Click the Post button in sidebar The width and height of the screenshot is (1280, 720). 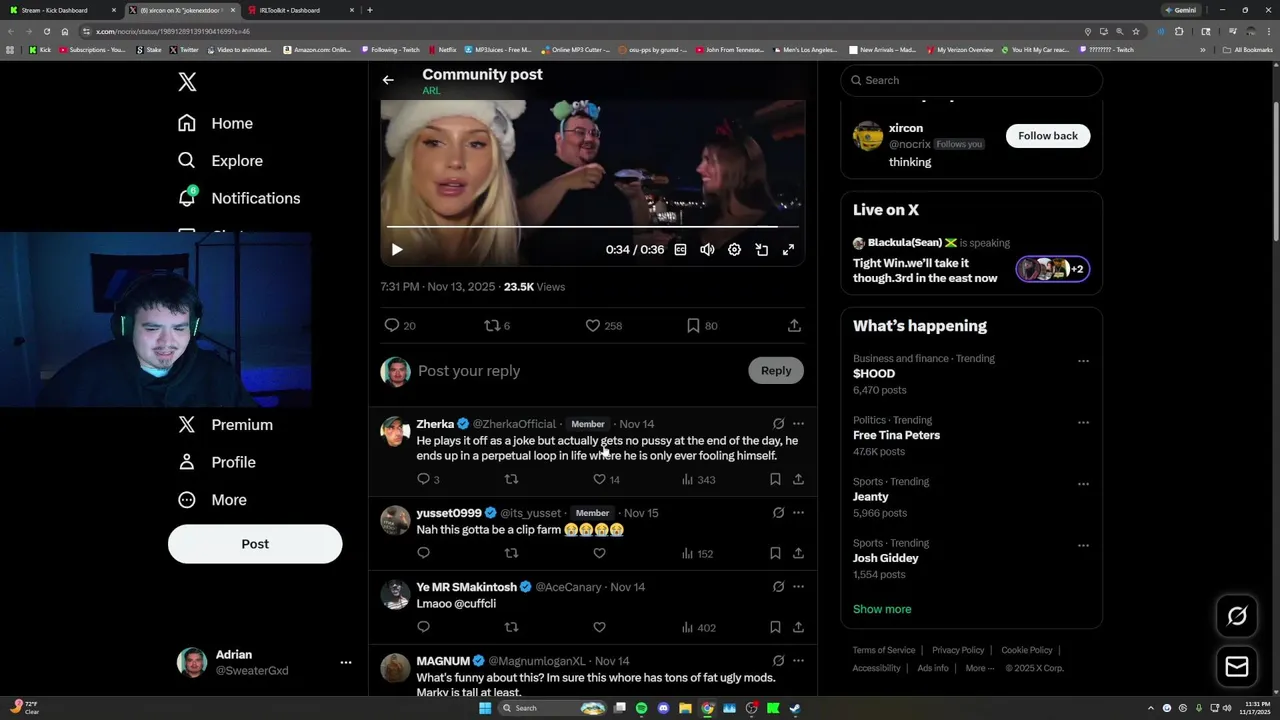[x=255, y=544]
